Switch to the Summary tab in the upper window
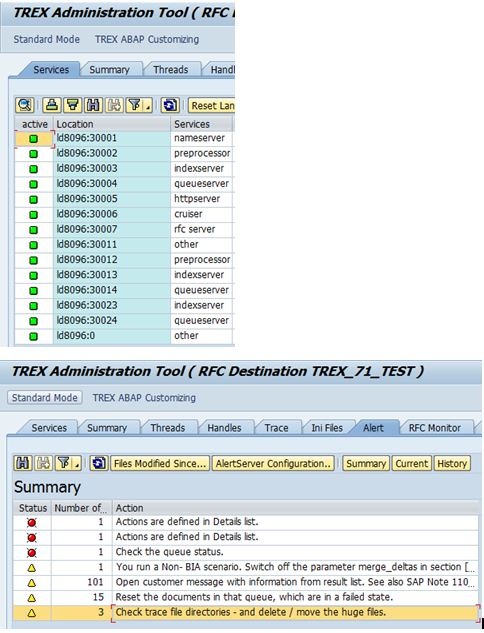This screenshot has height=633, width=484. [x=109, y=69]
